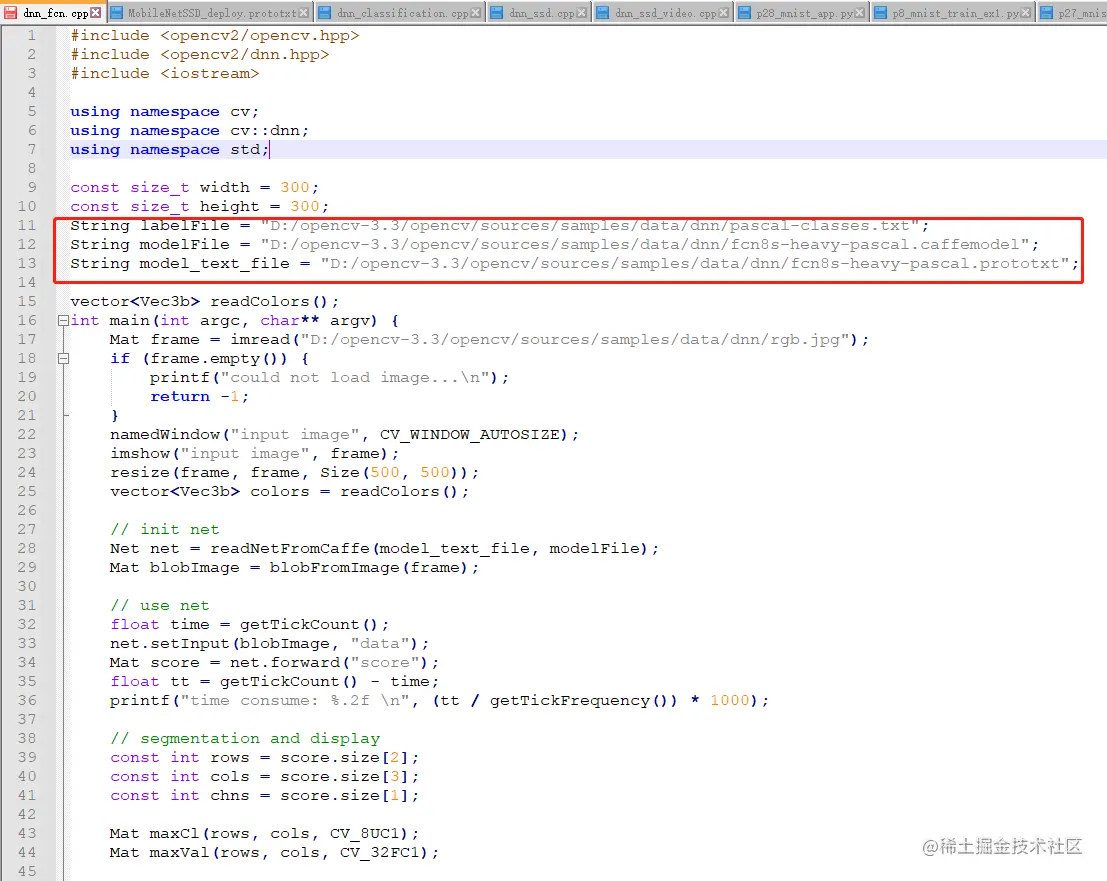Click 'float time = getTickCount();' line

tap(249, 625)
